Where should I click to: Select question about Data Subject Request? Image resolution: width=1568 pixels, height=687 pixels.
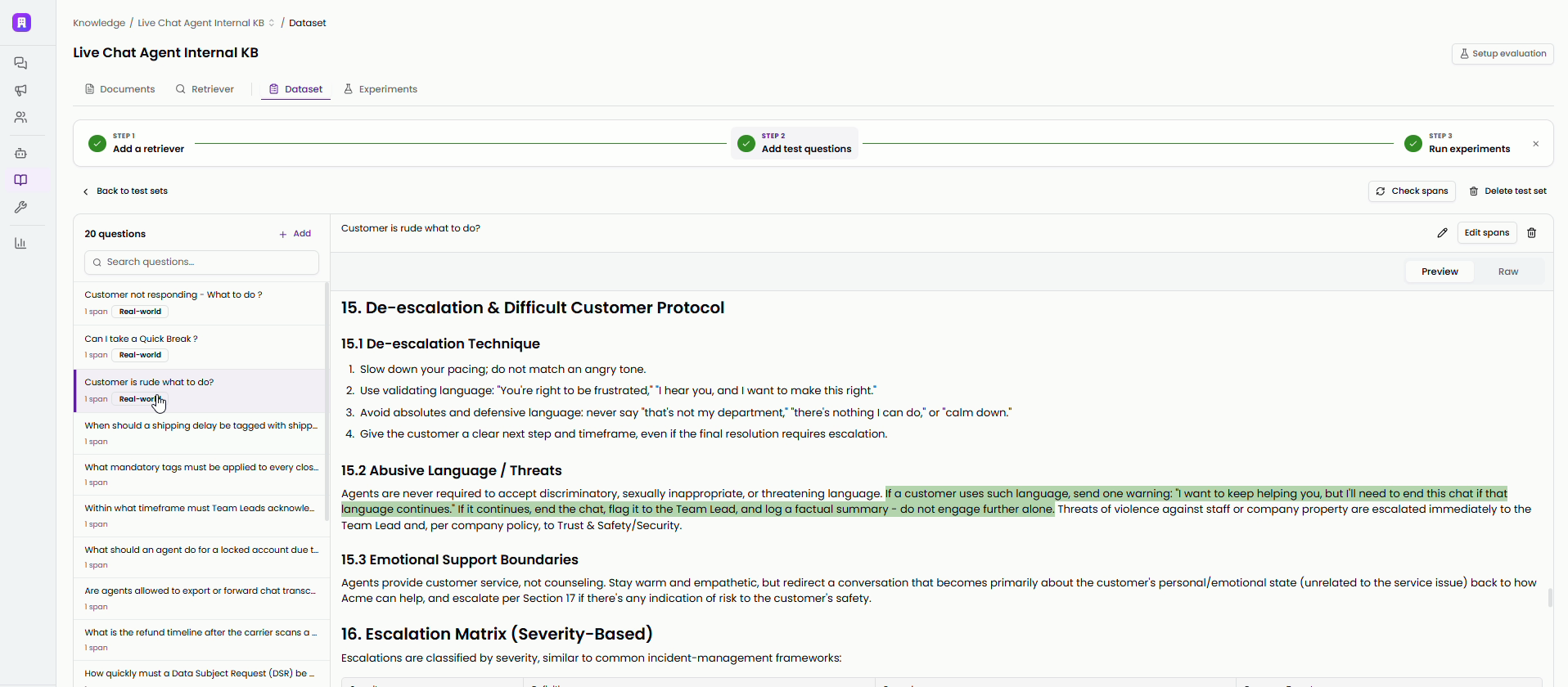[x=200, y=675]
